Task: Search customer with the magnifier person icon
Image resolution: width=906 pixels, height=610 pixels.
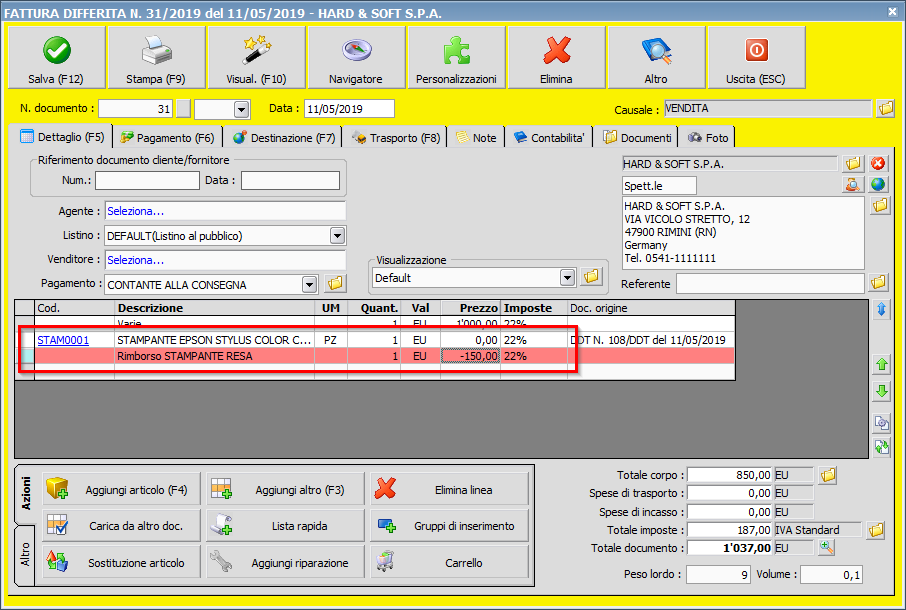Action: [853, 185]
